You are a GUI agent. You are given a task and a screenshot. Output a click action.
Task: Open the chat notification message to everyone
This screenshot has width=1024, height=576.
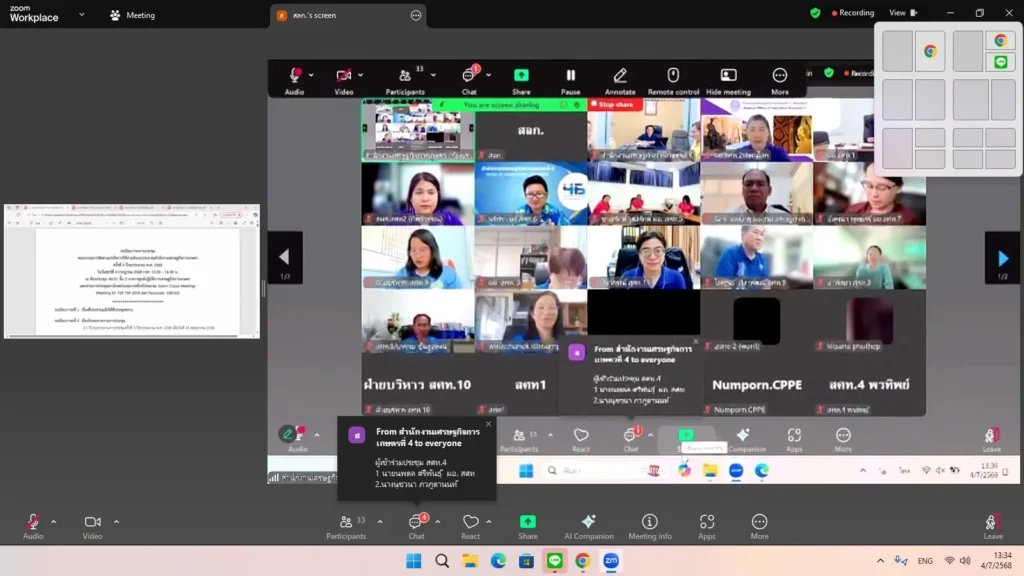[417, 458]
